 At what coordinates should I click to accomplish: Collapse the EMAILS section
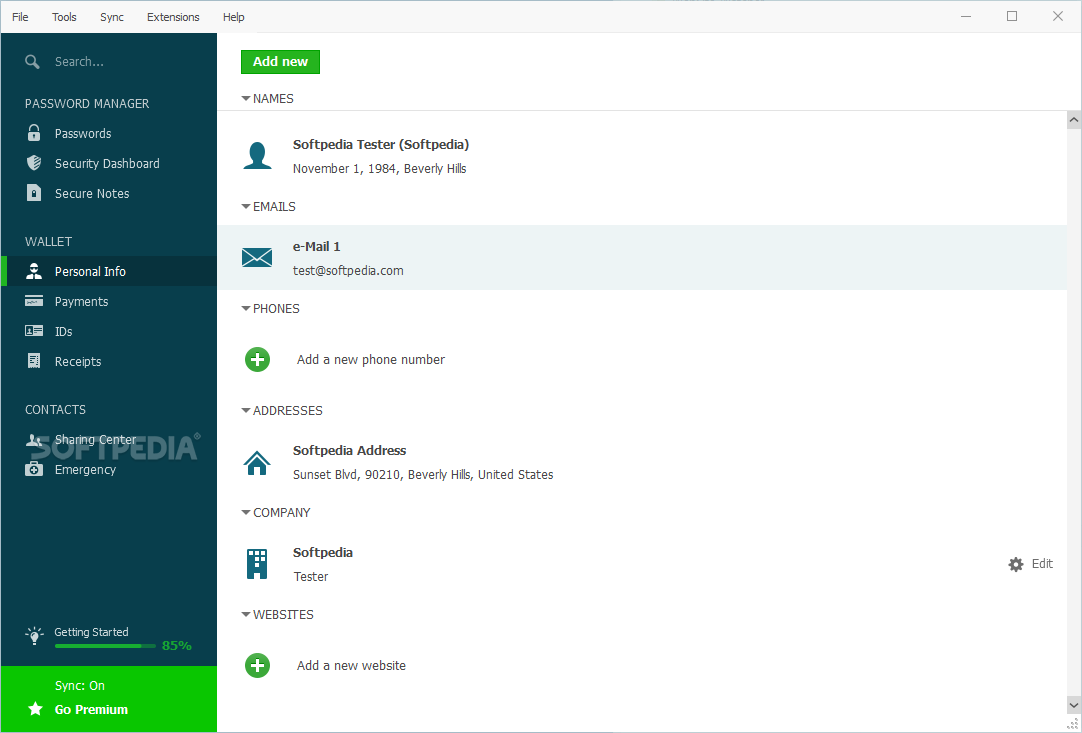pyautogui.click(x=246, y=206)
